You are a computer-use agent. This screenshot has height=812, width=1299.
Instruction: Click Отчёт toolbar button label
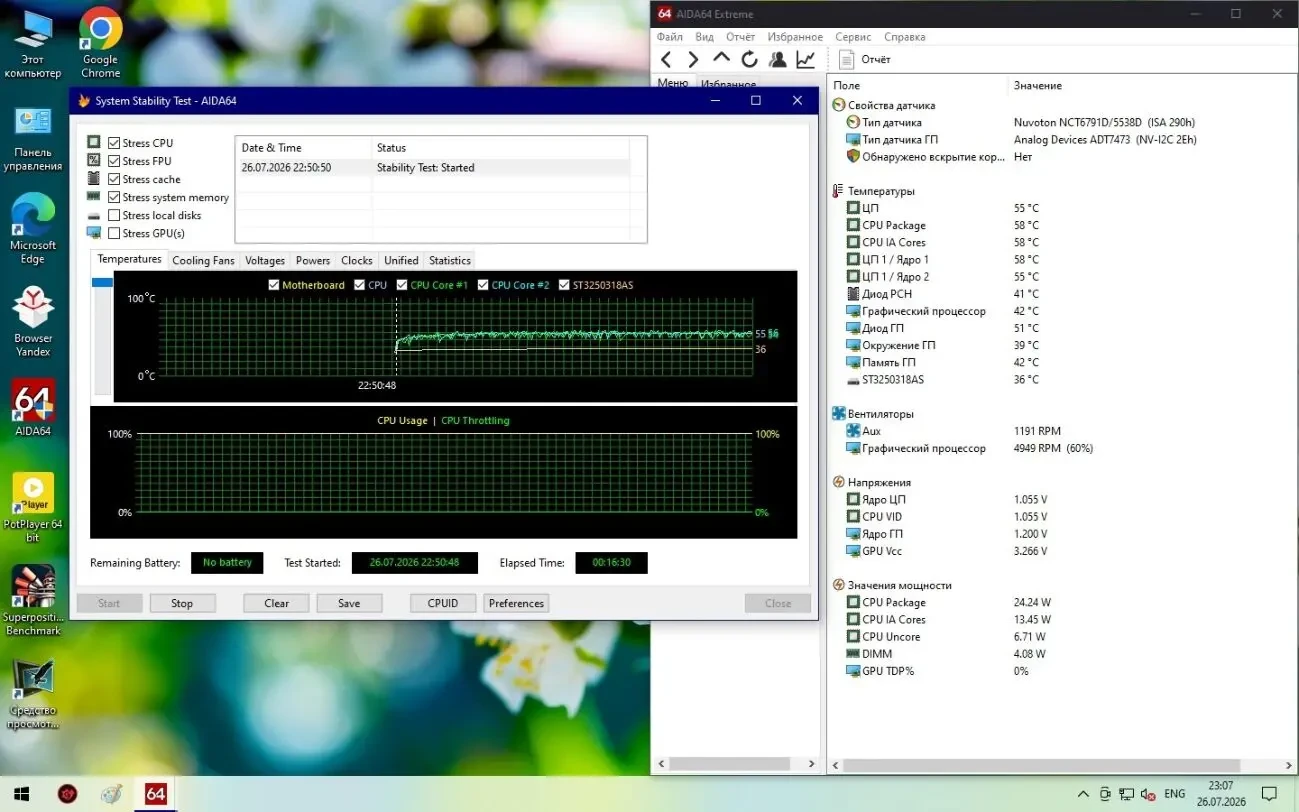click(x=876, y=60)
